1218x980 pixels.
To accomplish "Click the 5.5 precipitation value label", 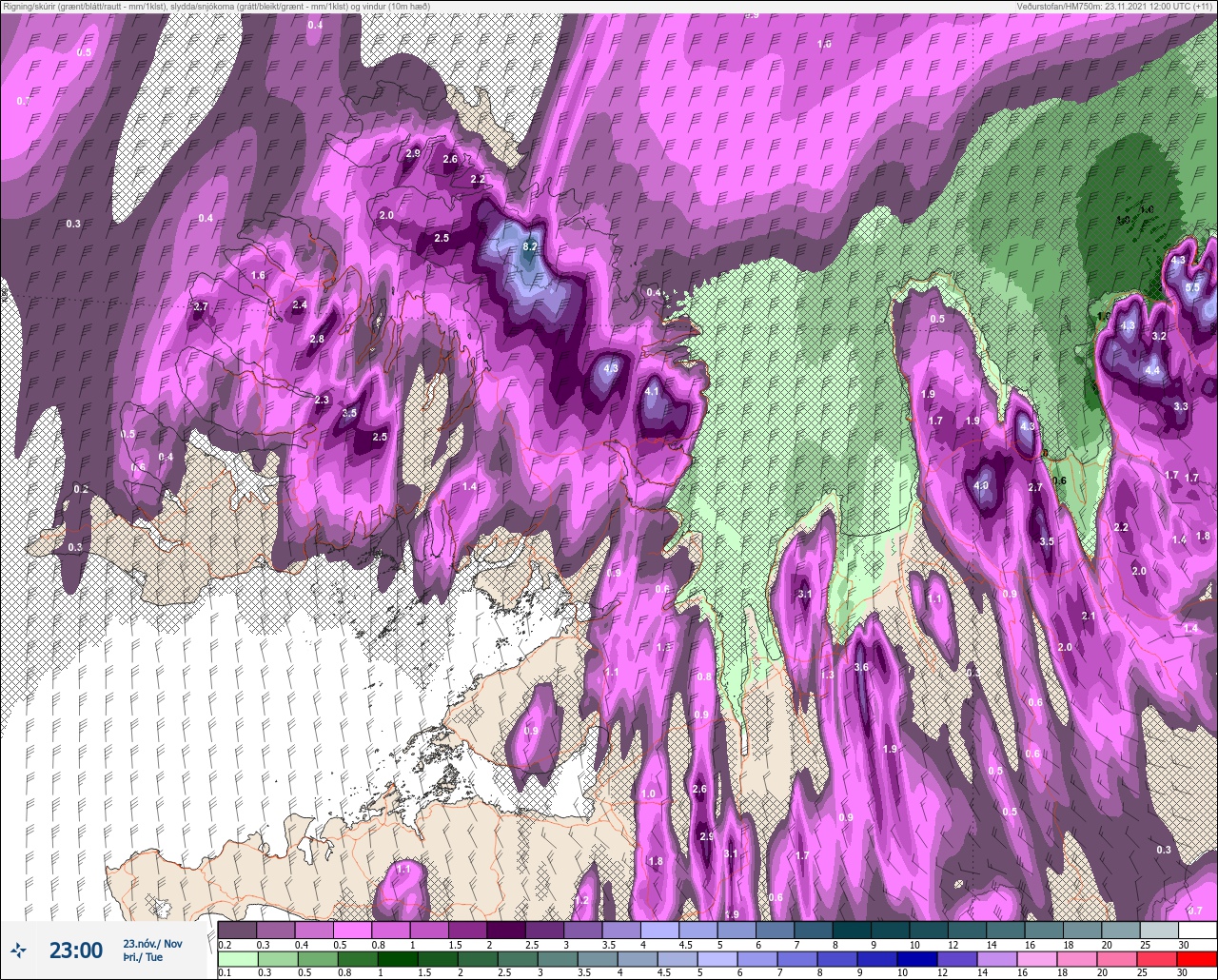I will (x=1193, y=287).
